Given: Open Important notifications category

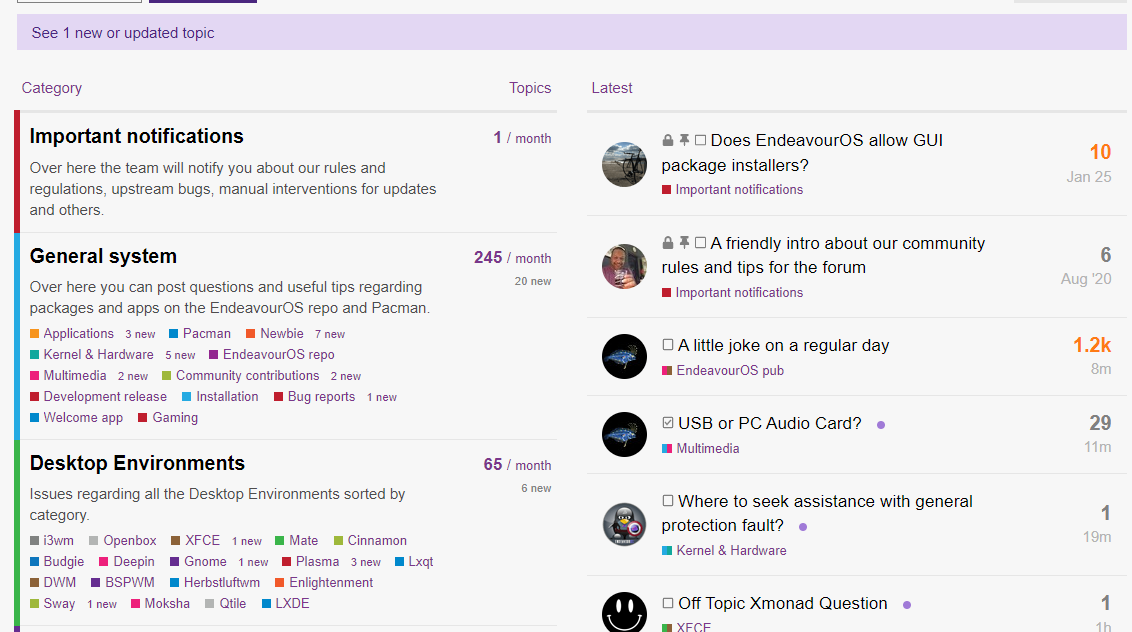Looking at the screenshot, I should [136, 136].
